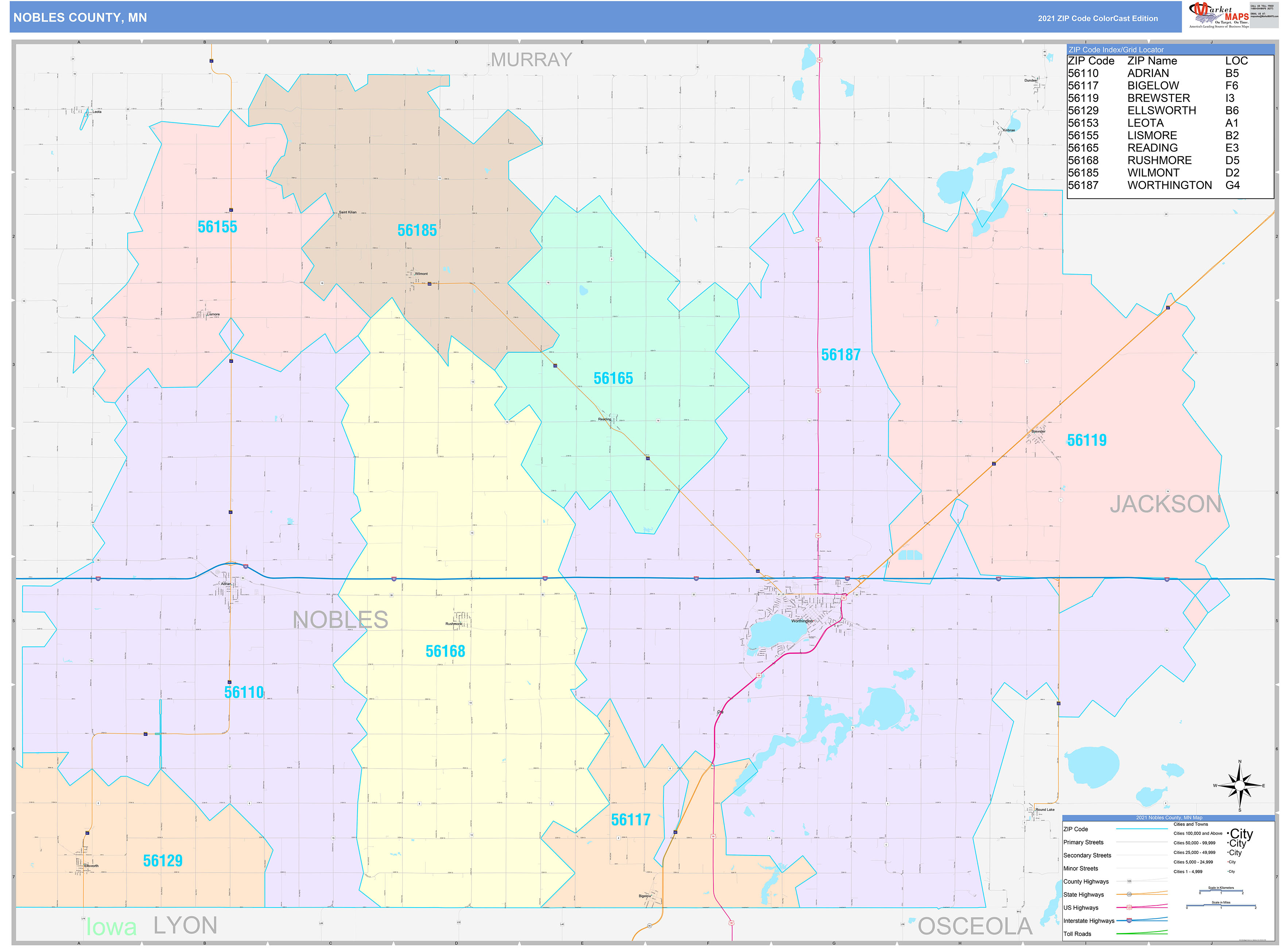1288x948 pixels.
Task: Click the MURRAY county label
Action: point(531,60)
